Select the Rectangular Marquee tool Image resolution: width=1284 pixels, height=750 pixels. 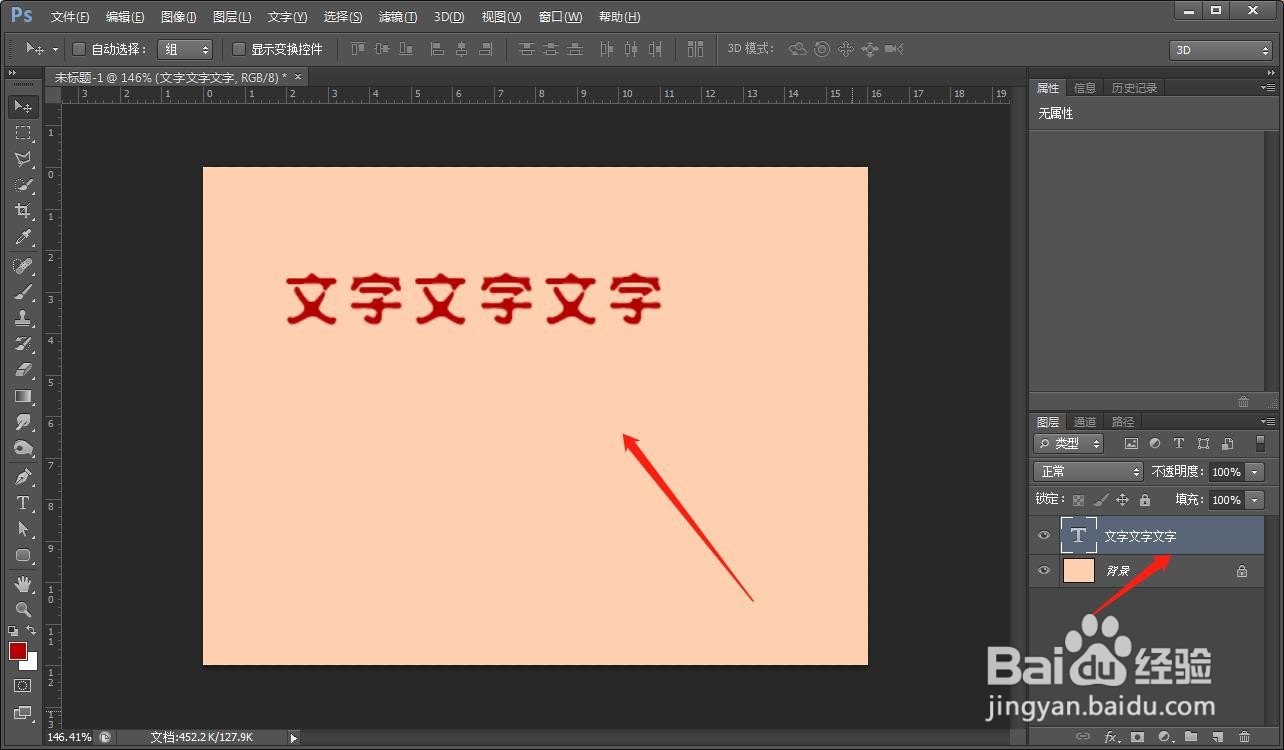tap(23, 132)
